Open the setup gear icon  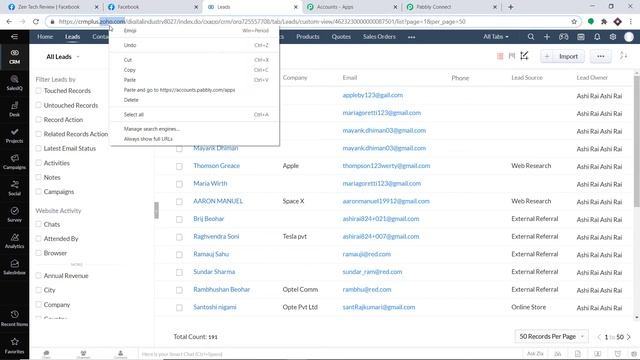(x=613, y=37)
